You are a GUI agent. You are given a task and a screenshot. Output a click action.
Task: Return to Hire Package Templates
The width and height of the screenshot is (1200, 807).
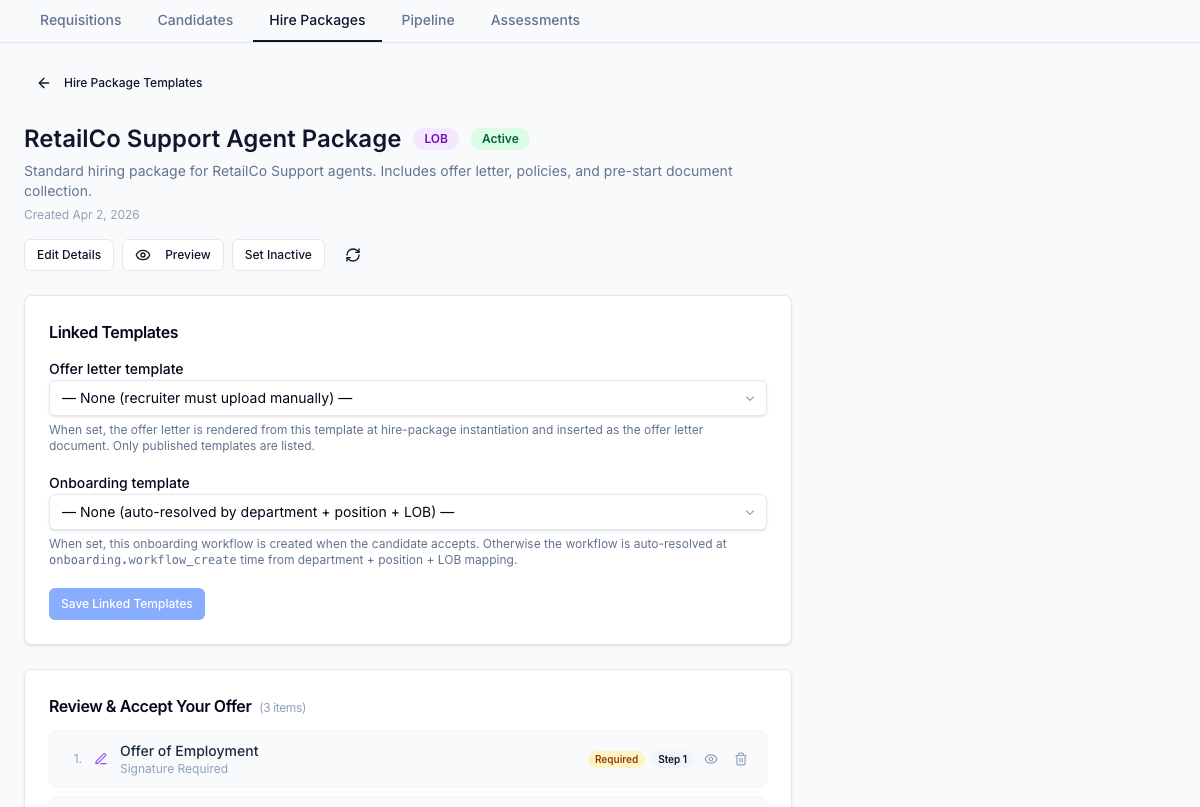tap(133, 83)
